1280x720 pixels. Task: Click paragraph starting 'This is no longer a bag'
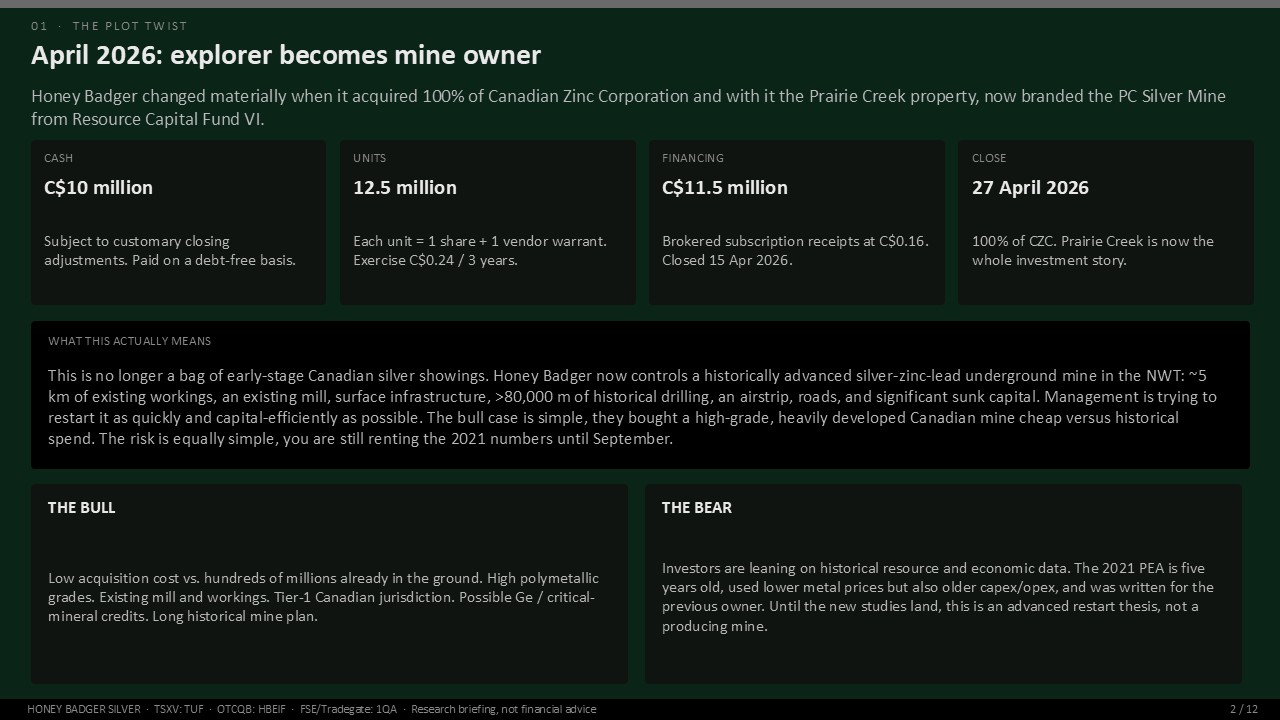[x=632, y=407]
